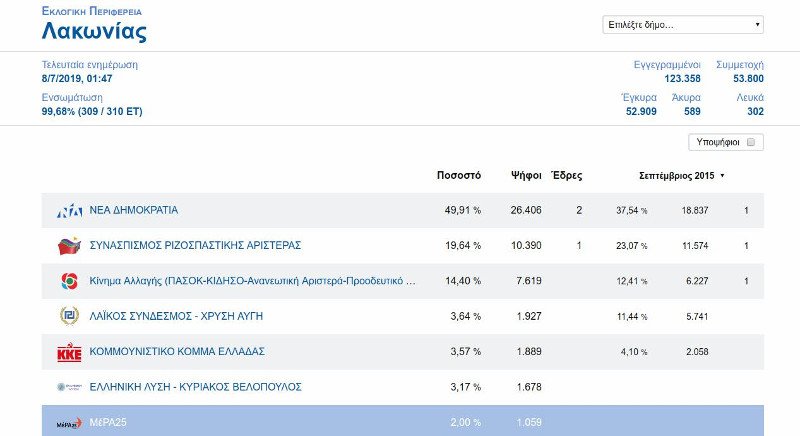
Task: Click the 14,40 % percentage cell
Action: point(463,280)
